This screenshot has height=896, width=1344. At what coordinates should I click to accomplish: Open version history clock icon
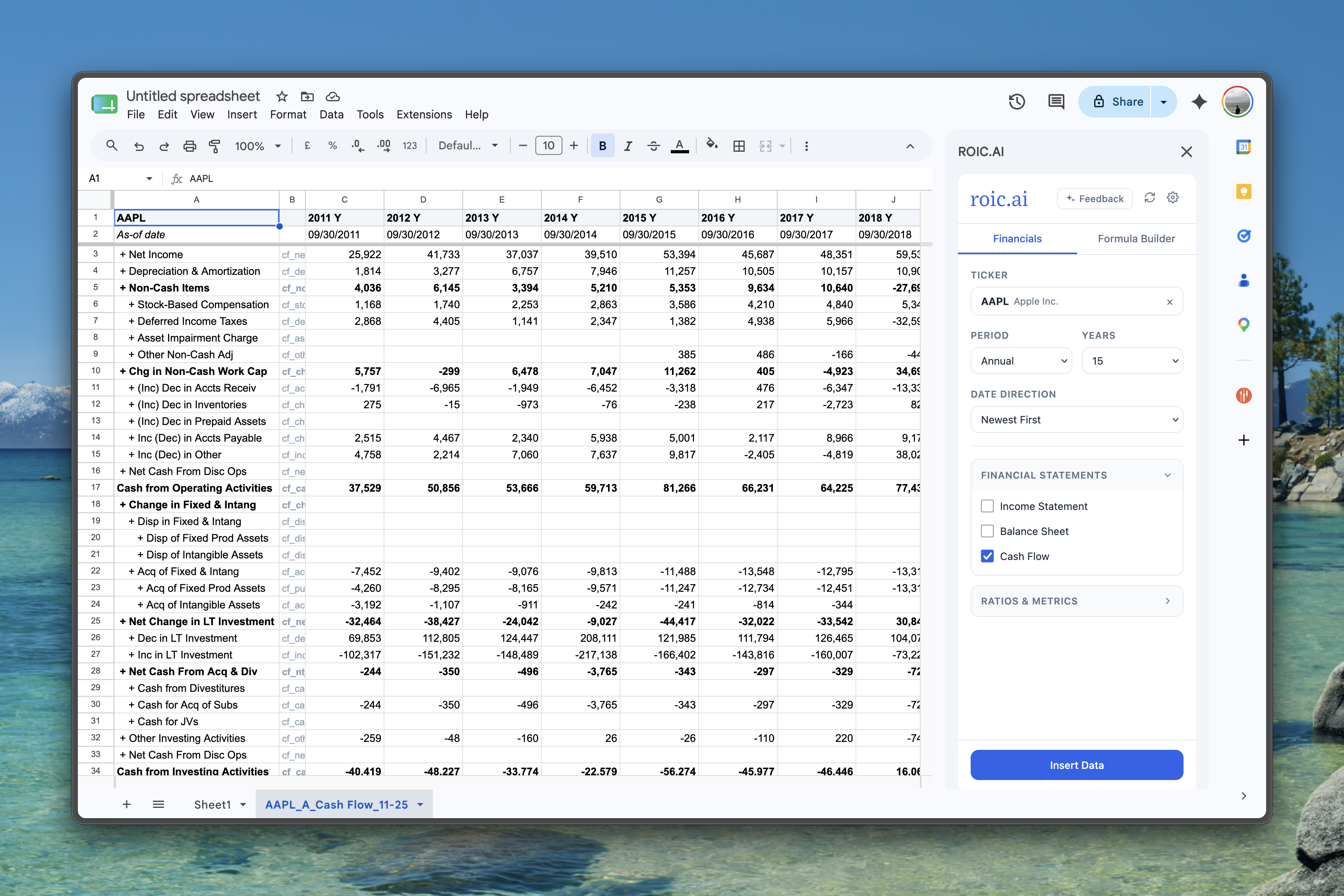point(1017,102)
